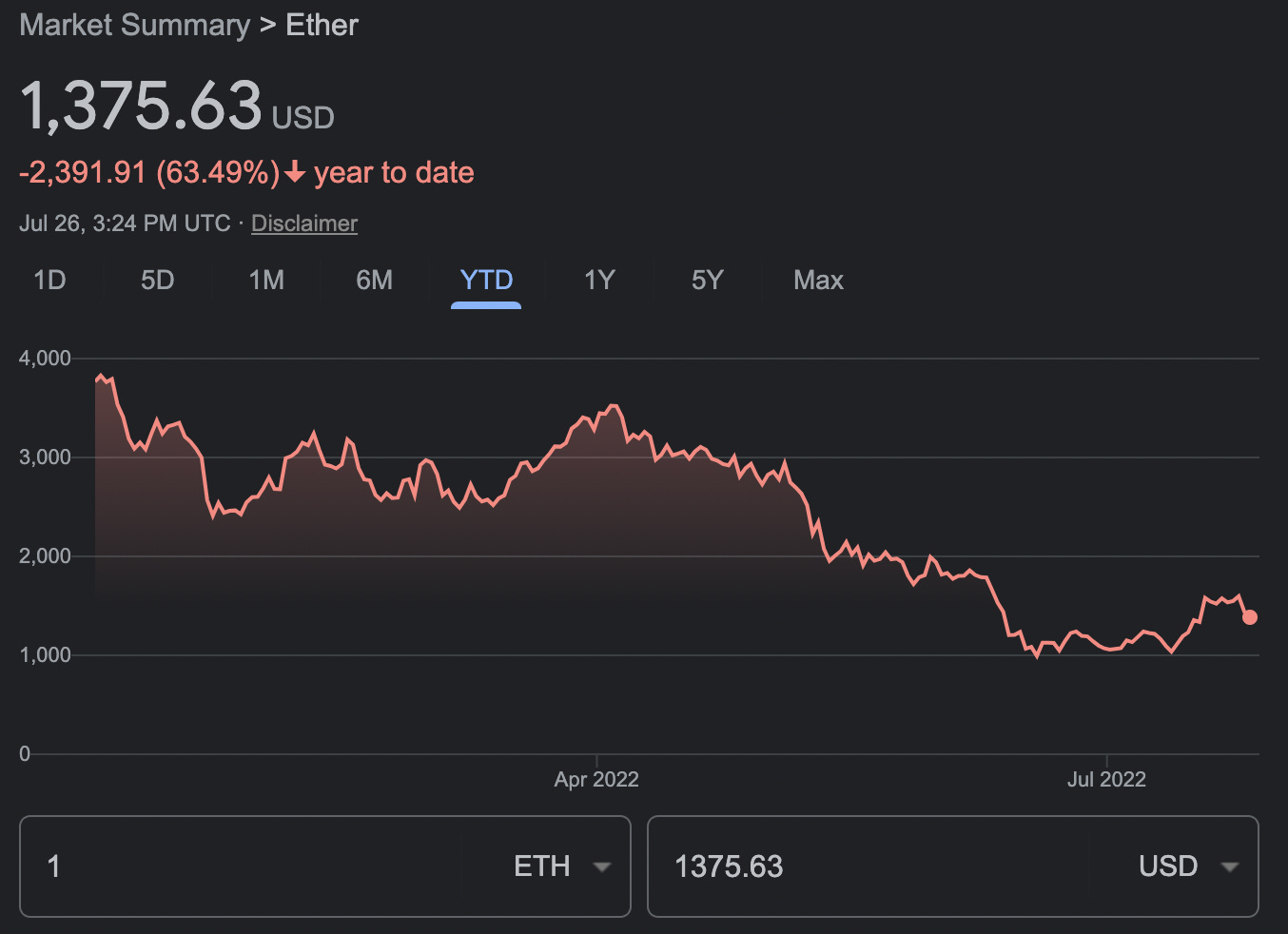This screenshot has height=934, width=1288.
Task: Click the red down arrow icon
Action: click(295, 172)
